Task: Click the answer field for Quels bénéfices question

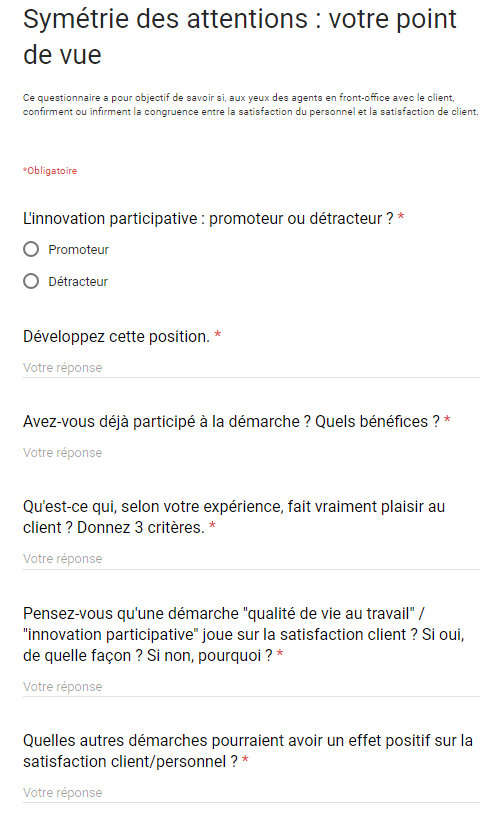Action: (x=251, y=452)
